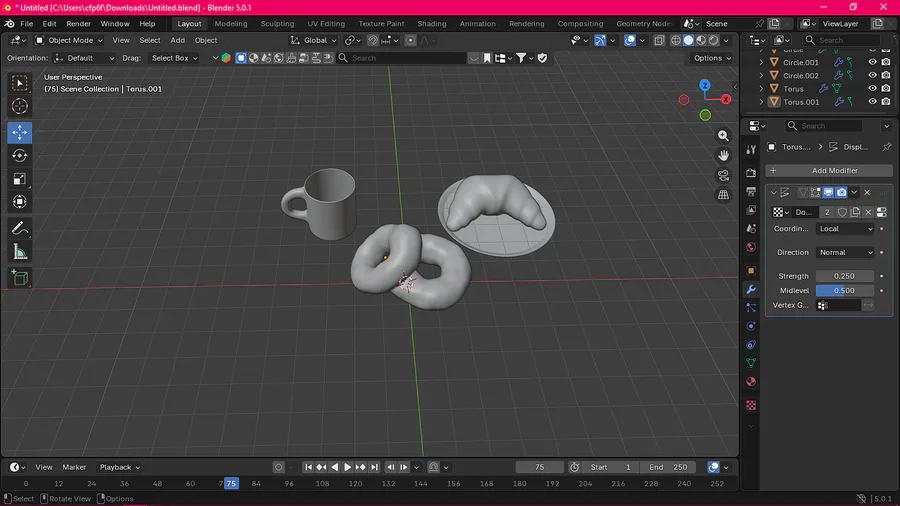Screen dimensions: 900x506
Task: Toggle proportional editing
Action: 410,40
